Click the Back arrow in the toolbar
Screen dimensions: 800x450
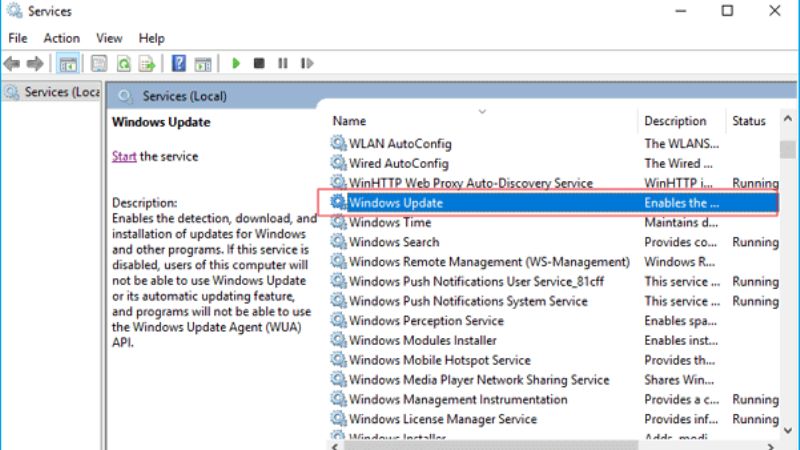pyautogui.click(x=12, y=64)
